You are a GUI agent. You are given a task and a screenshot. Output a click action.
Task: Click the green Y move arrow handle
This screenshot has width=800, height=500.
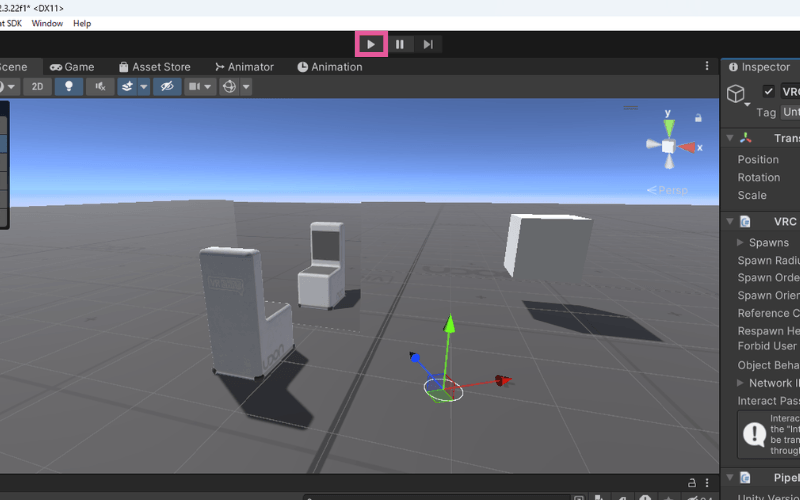pos(449,324)
